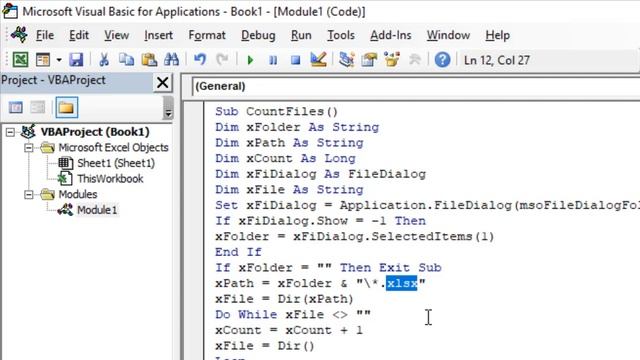Click the Reset stop icon

tap(296, 60)
